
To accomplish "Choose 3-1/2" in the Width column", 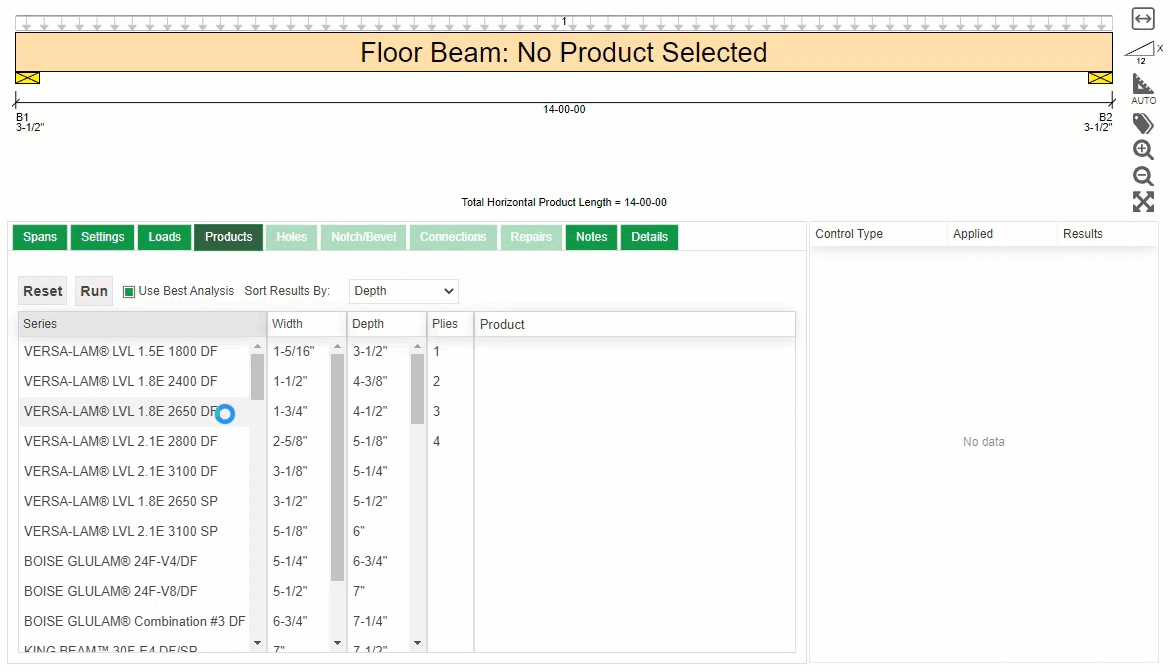I will (290, 501).
